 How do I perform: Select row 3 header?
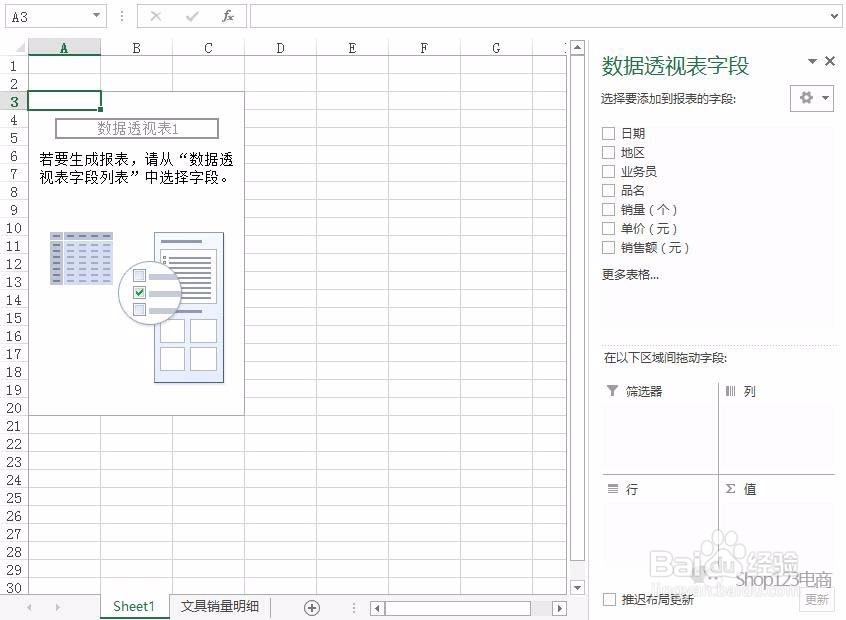coord(13,101)
